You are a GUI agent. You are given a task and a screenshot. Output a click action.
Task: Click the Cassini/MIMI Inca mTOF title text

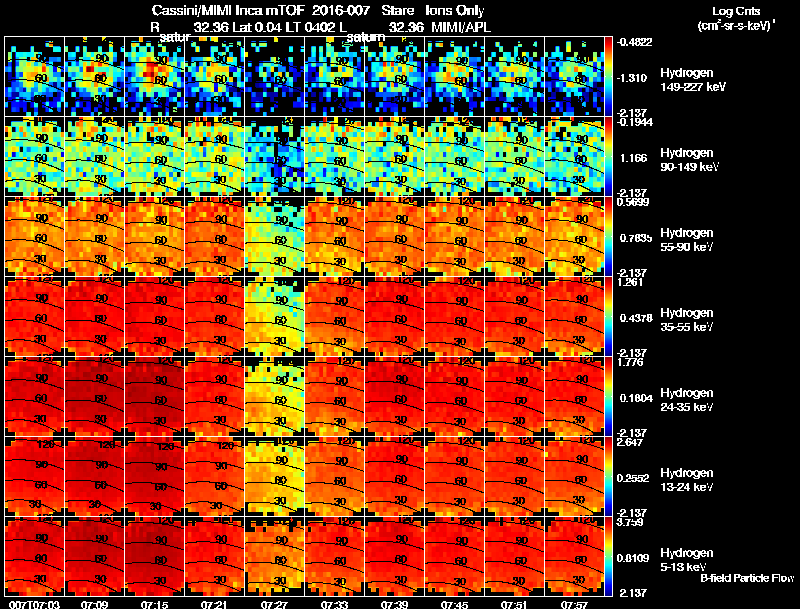pos(228,10)
